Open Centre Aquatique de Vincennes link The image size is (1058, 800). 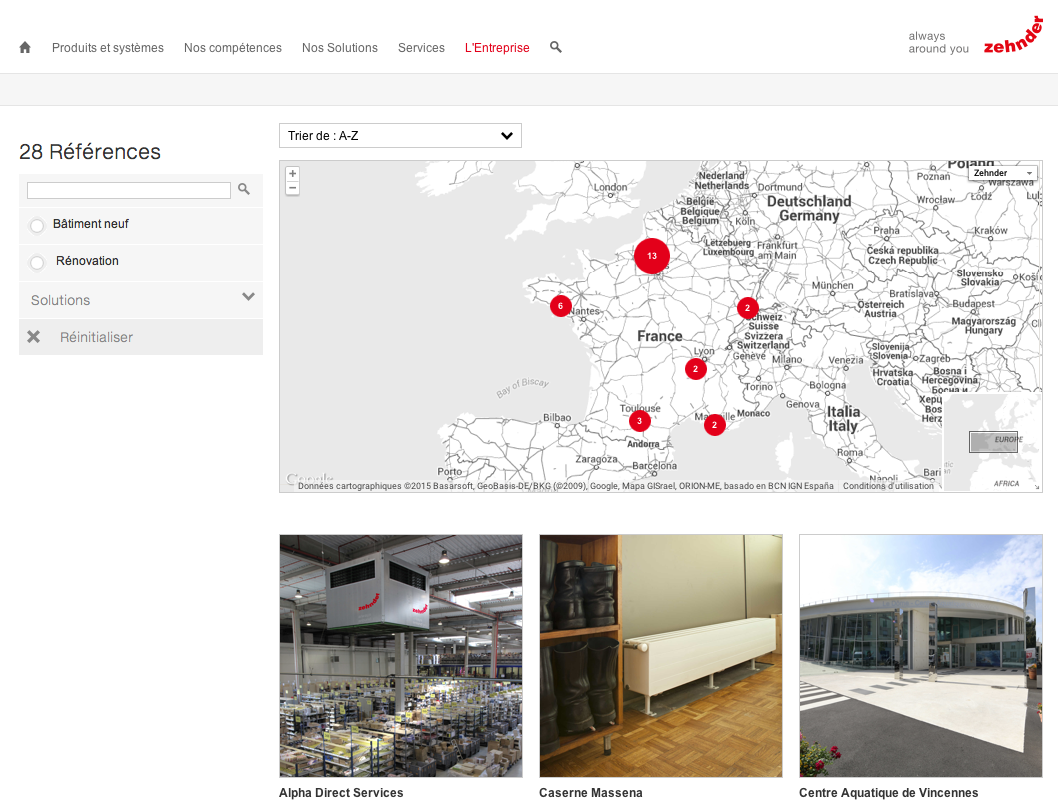(889, 793)
